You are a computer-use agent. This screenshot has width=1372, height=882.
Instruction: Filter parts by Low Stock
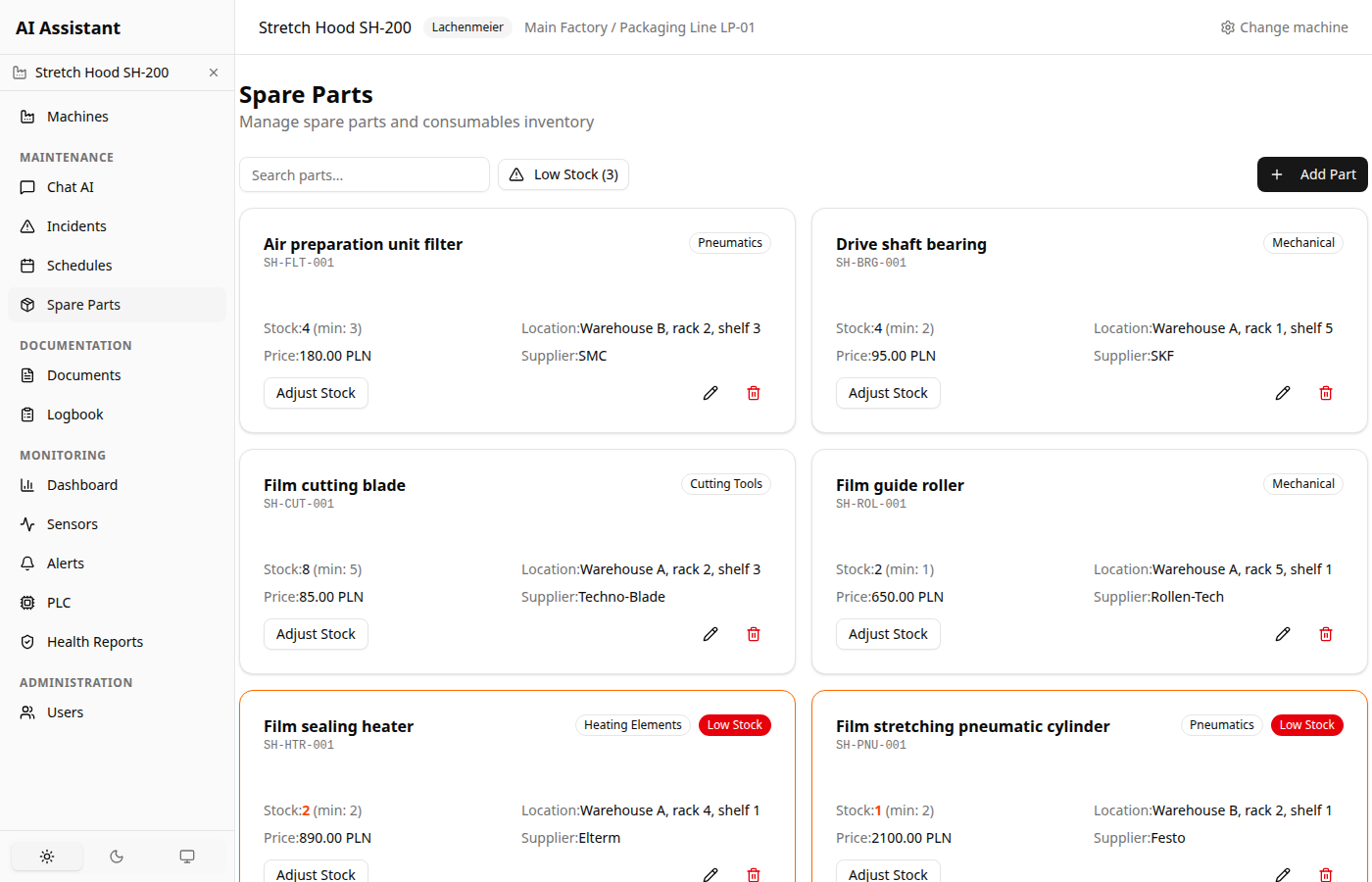click(x=563, y=174)
